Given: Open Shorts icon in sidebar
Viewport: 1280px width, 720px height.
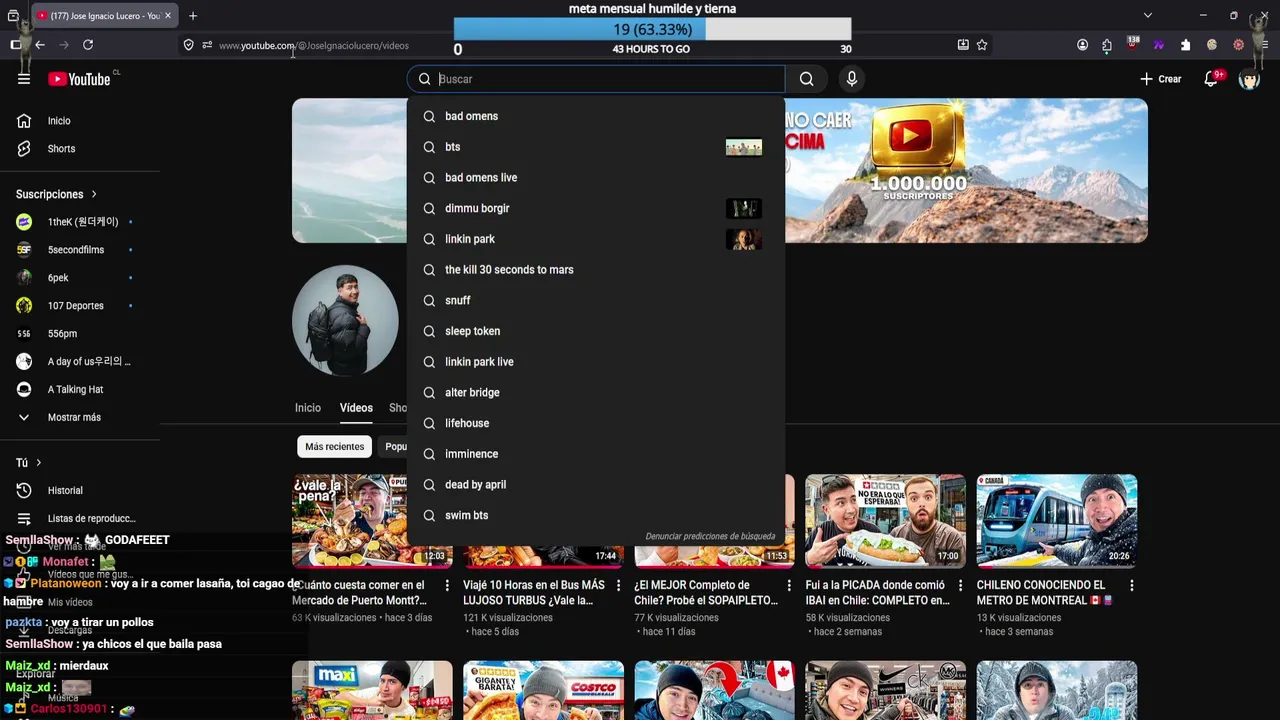Looking at the screenshot, I should [x=24, y=149].
